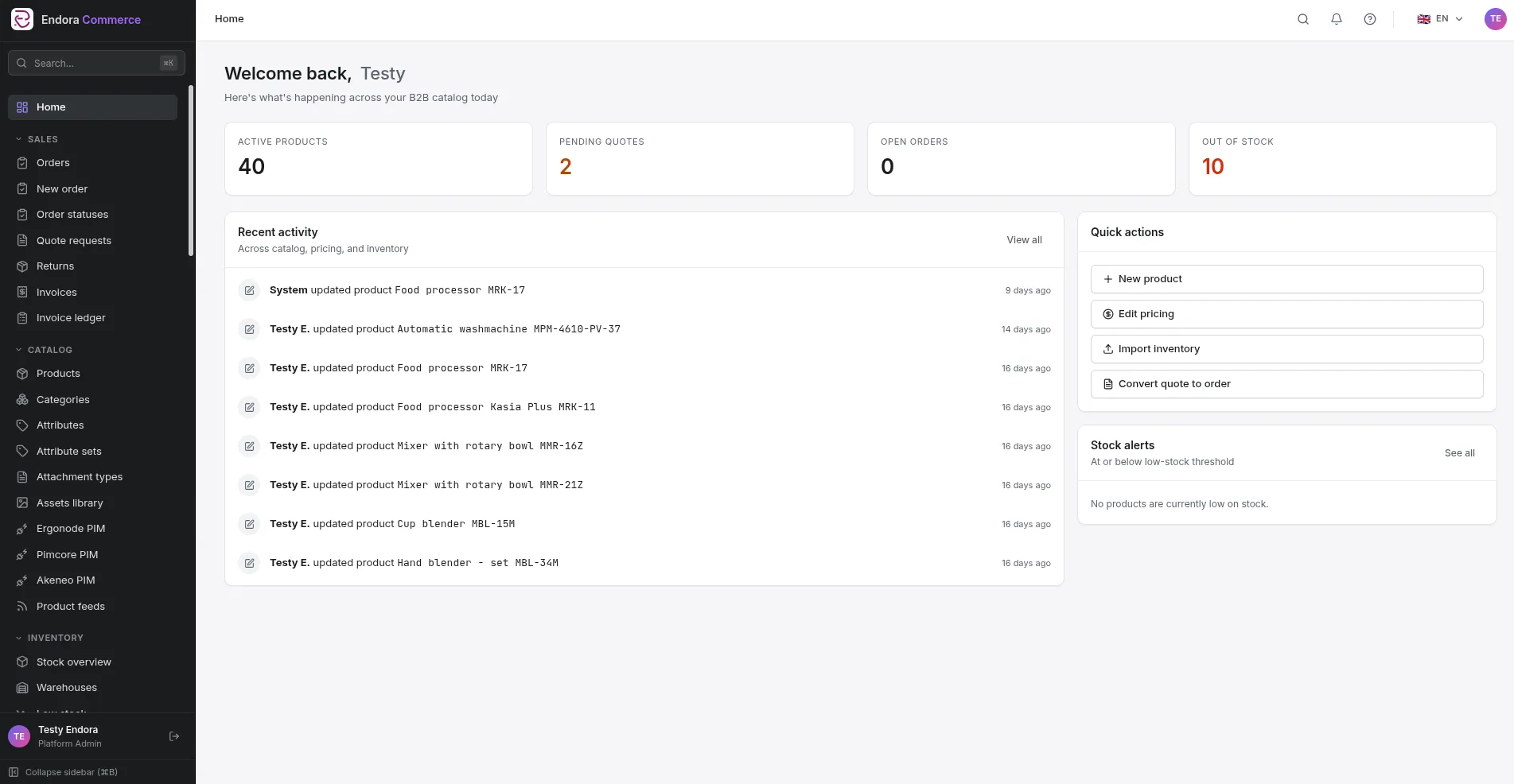Open Ergonode PIM integration
1514x784 pixels.
(92, 529)
